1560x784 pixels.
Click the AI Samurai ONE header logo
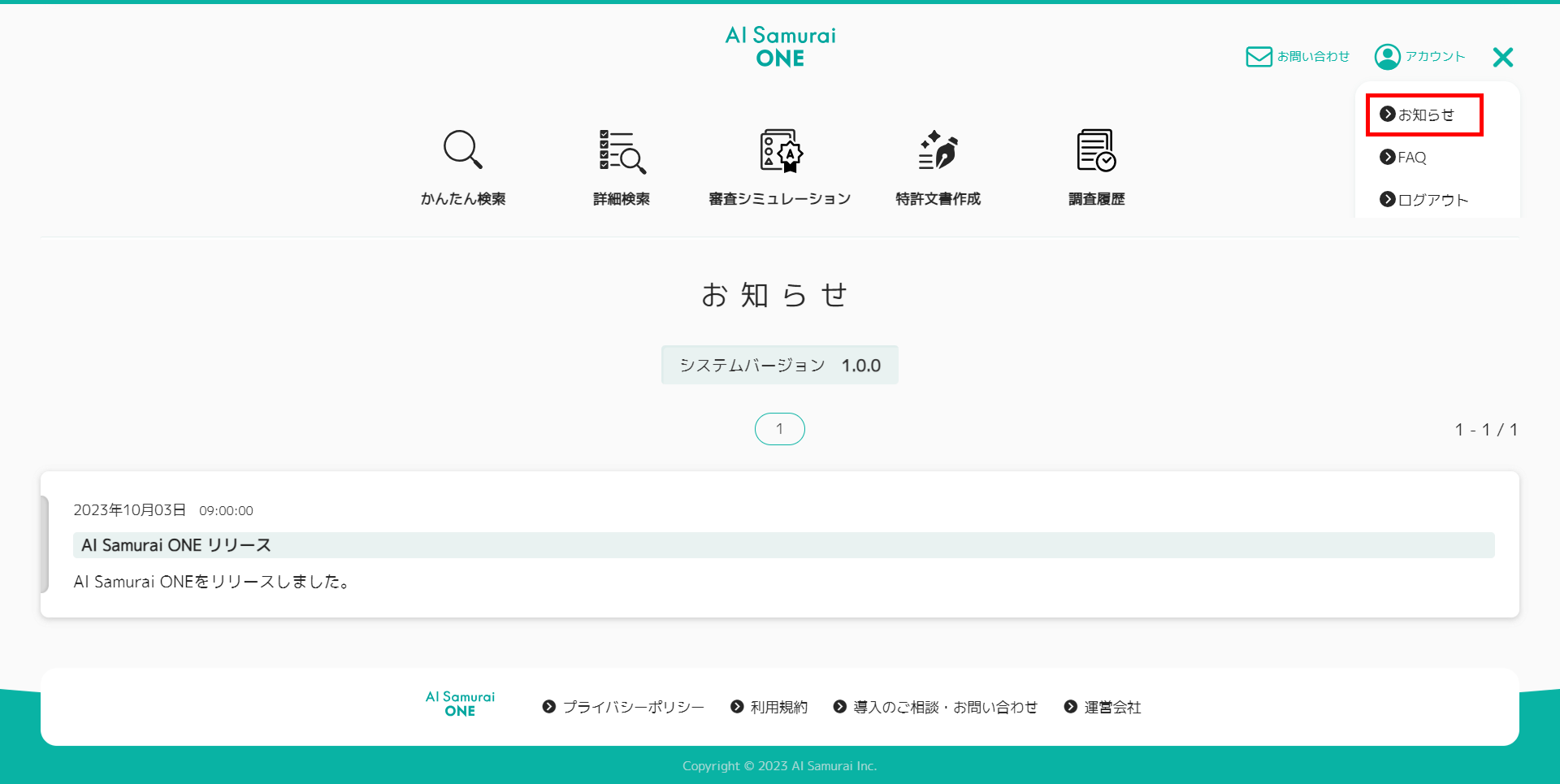tap(779, 45)
